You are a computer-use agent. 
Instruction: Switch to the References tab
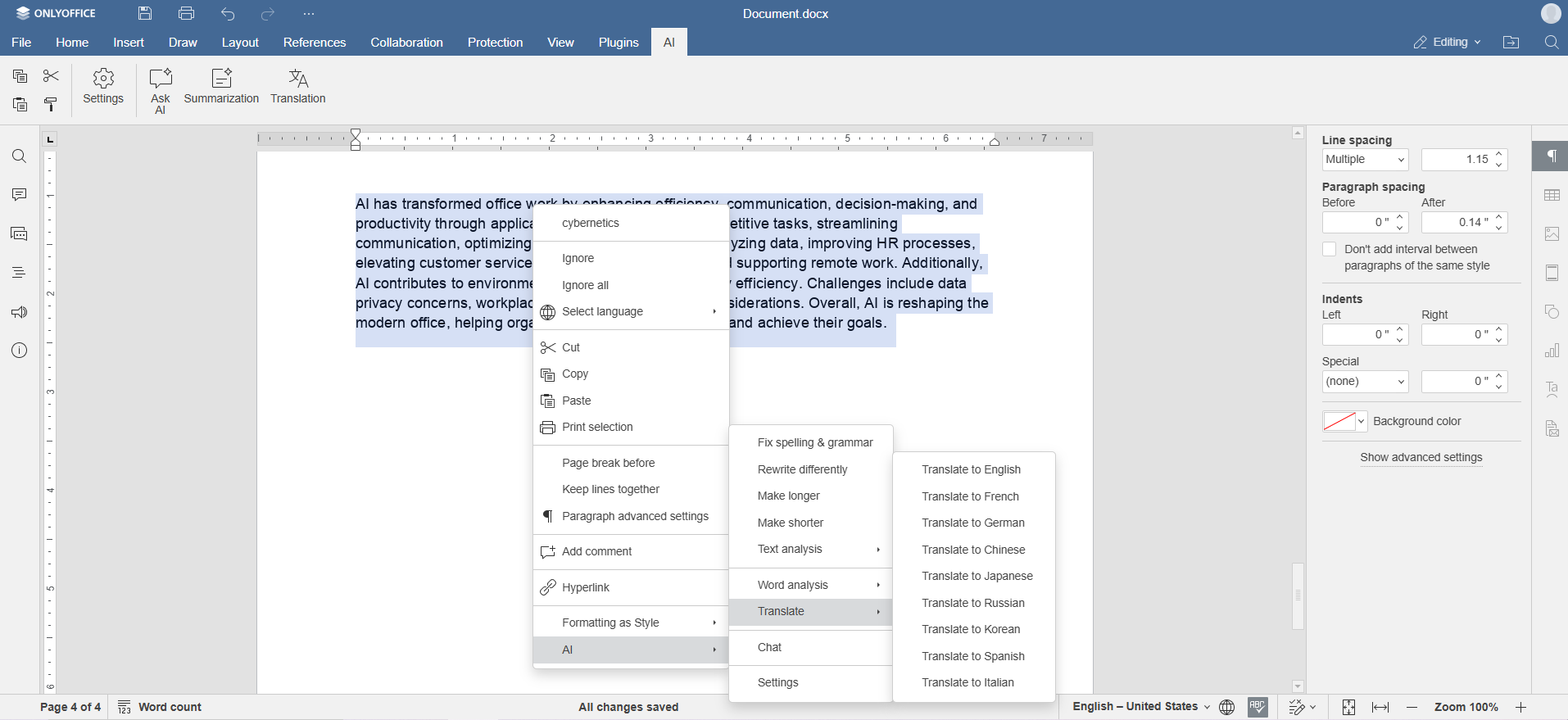click(x=315, y=43)
